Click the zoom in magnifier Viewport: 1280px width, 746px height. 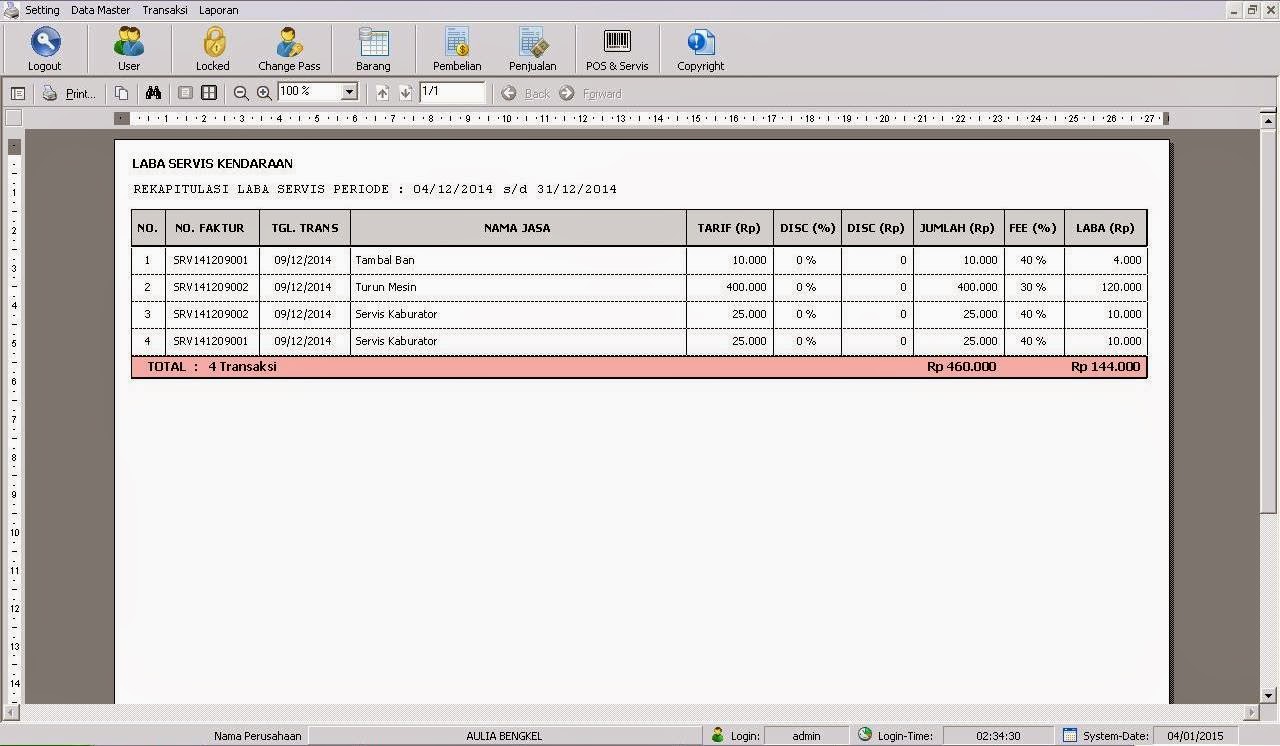[x=264, y=93]
